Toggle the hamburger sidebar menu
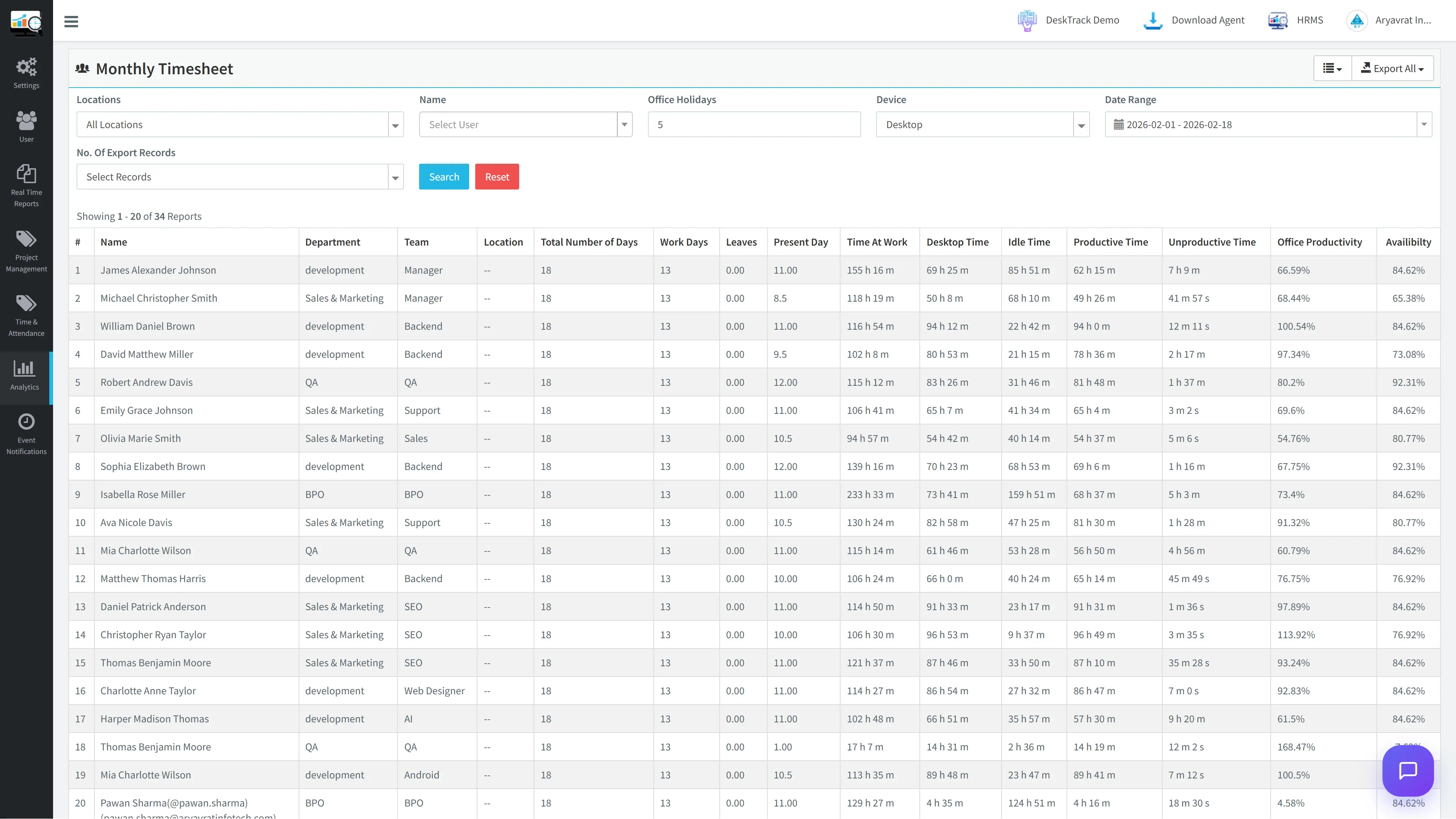This screenshot has height=819, width=1456. click(x=71, y=22)
